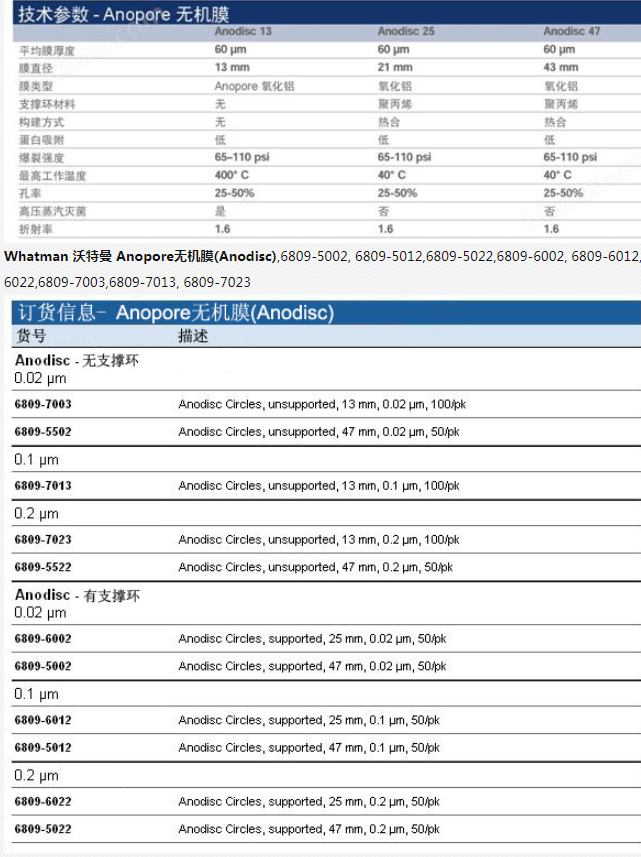This screenshot has width=641, height=857.
Task: Click the 订货信息 Anopore无机膜 heading
Action: [175, 313]
